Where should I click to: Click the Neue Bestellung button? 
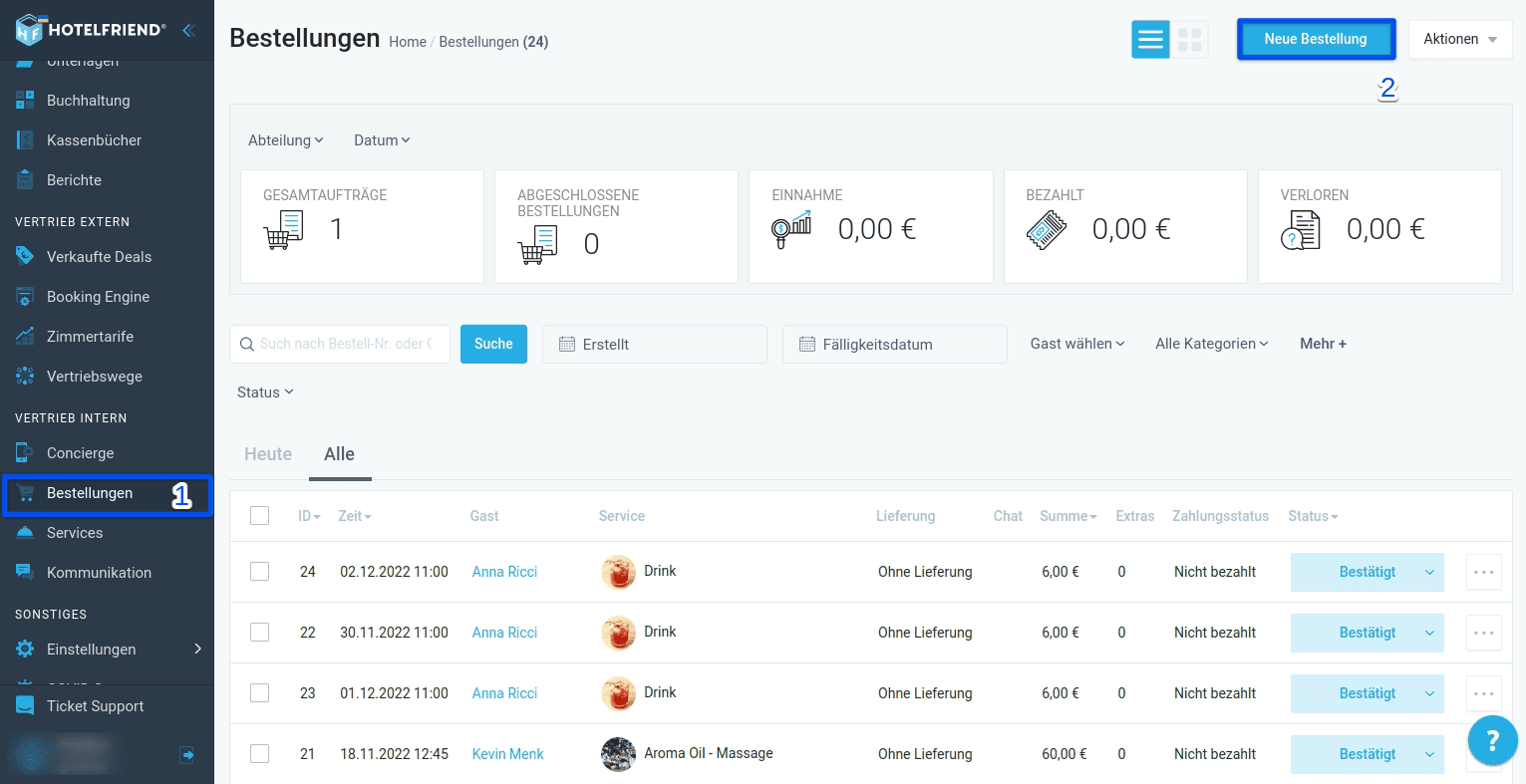click(1315, 40)
